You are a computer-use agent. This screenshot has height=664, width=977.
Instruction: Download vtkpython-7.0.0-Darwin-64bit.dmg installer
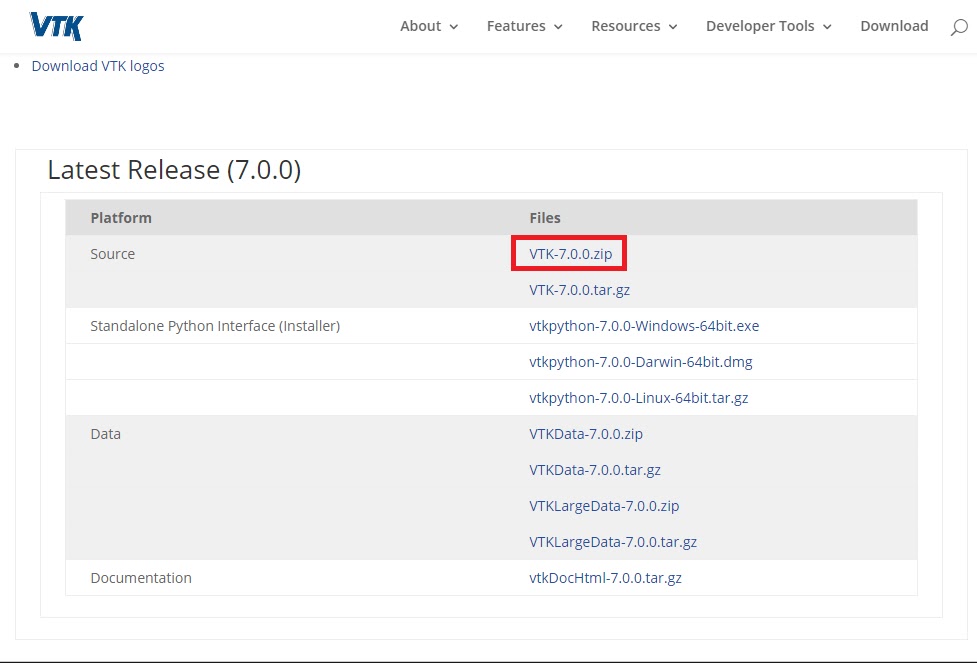[x=641, y=363]
